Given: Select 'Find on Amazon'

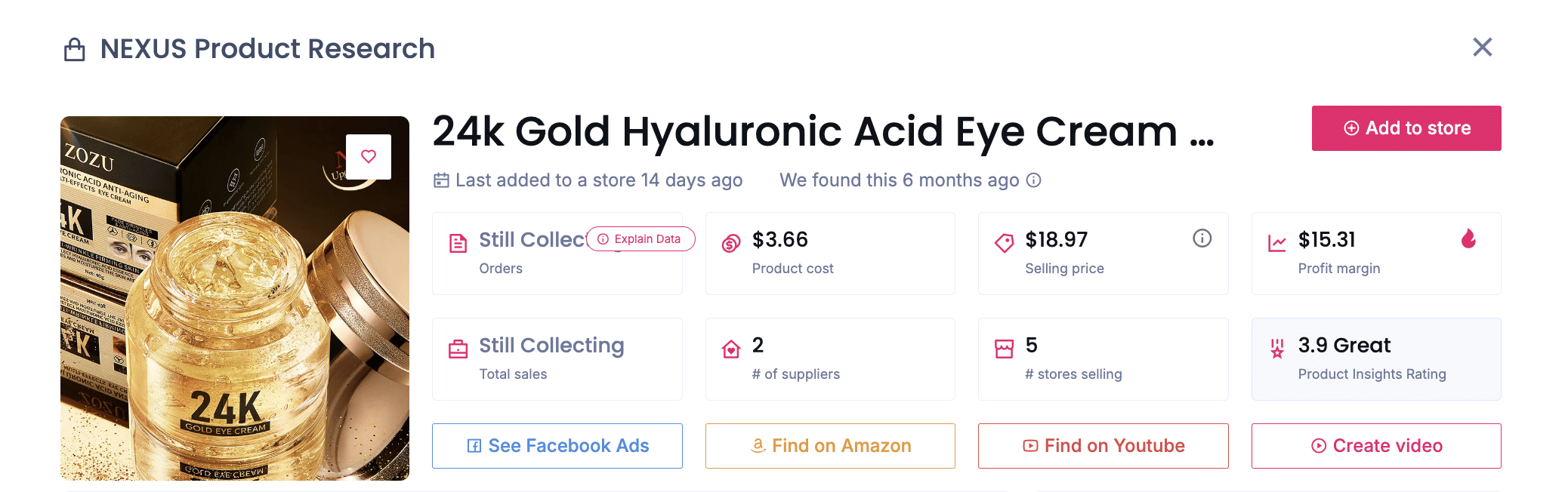Looking at the screenshot, I should 830,445.
